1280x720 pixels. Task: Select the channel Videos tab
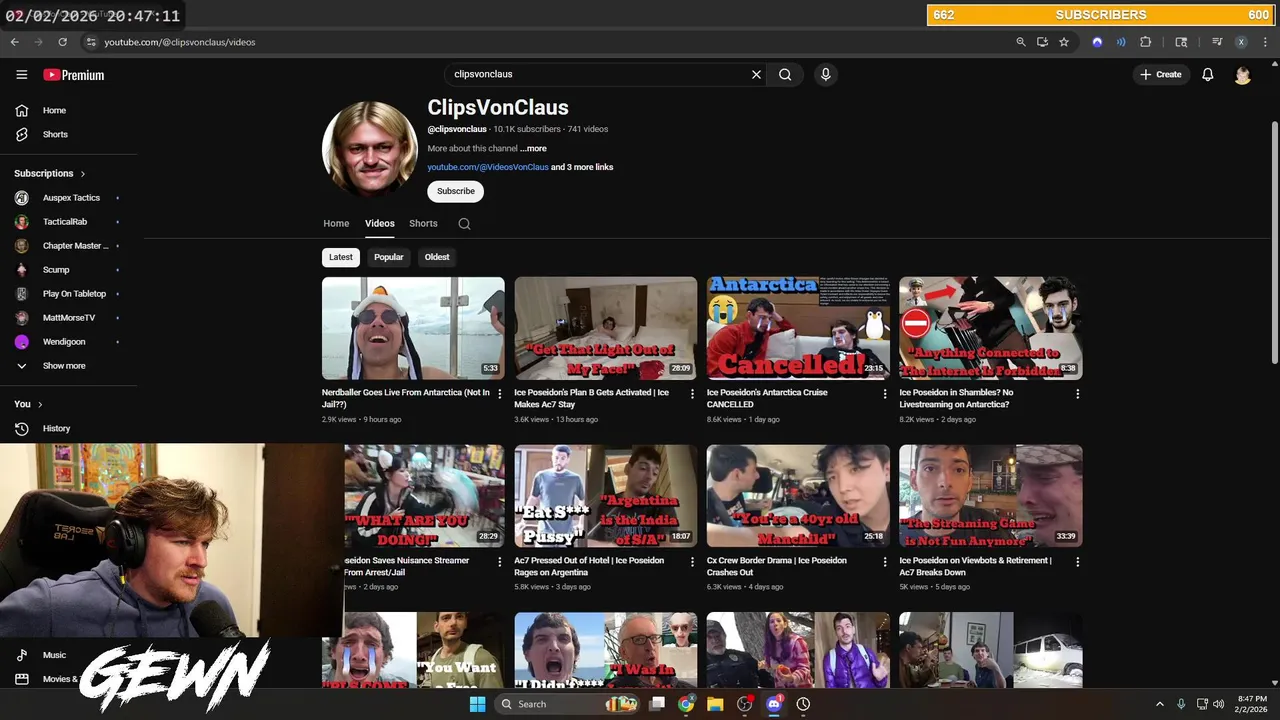point(380,224)
